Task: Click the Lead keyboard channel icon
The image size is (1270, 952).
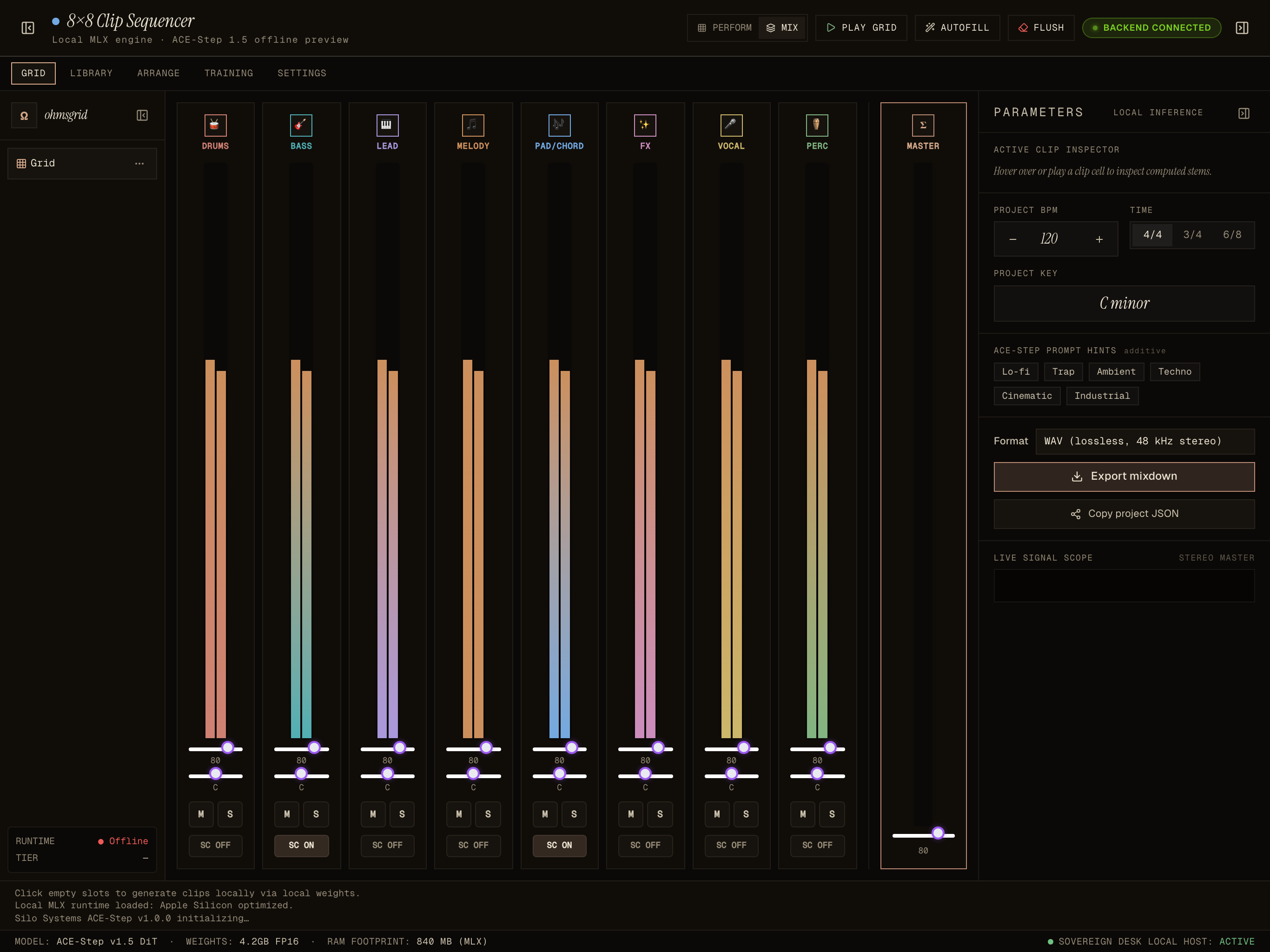Action: [387, 125]
